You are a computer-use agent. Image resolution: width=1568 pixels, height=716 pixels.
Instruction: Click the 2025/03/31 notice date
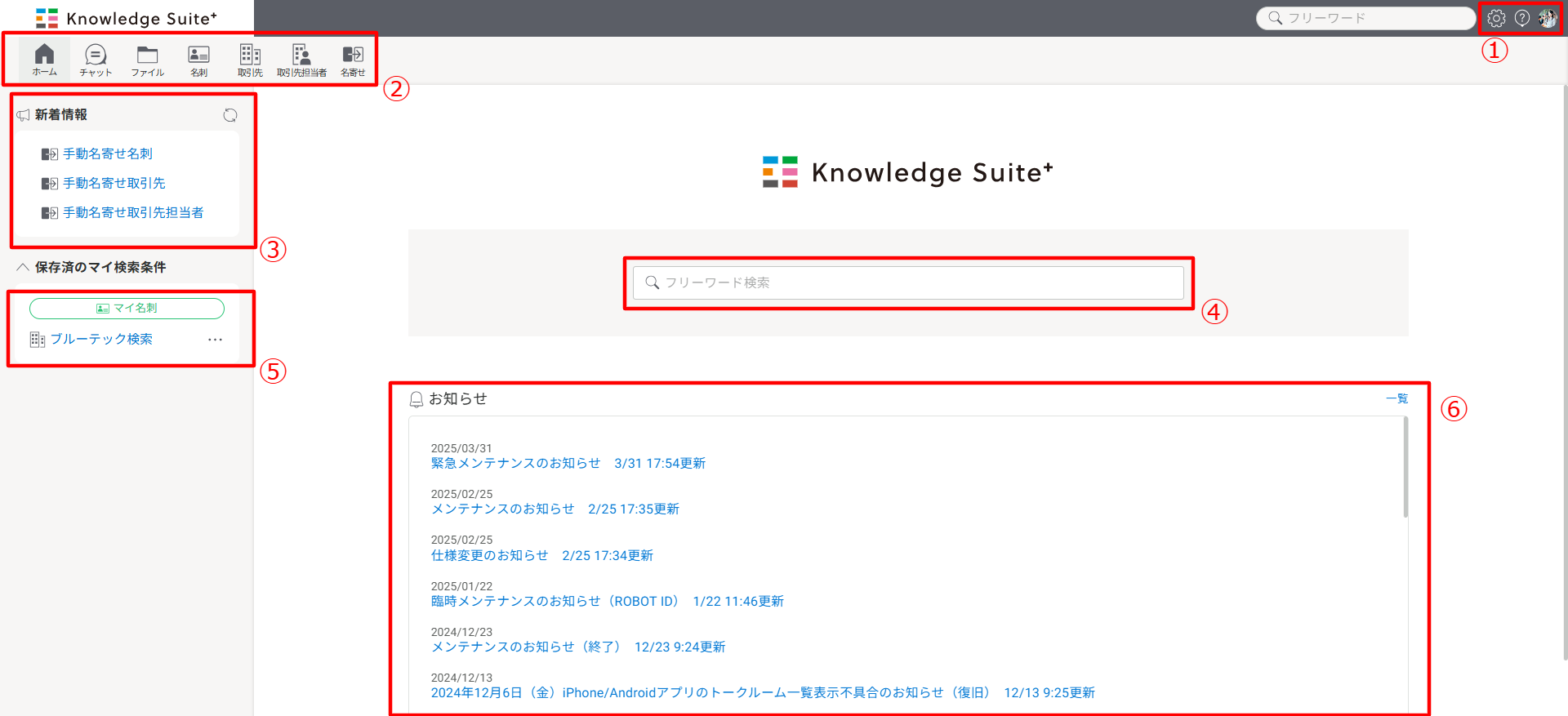point(461,448)
